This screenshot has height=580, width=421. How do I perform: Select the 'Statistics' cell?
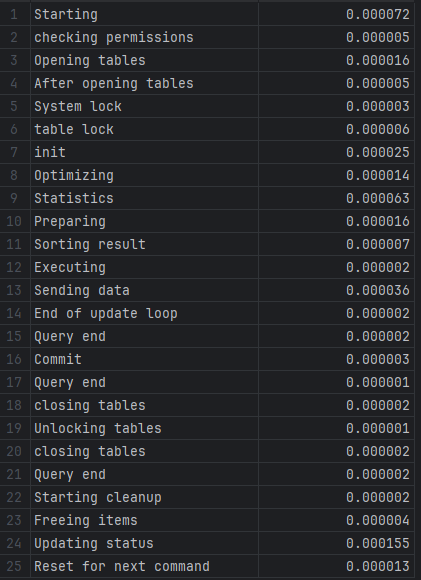pyautogui.click(x=144, y=198)
